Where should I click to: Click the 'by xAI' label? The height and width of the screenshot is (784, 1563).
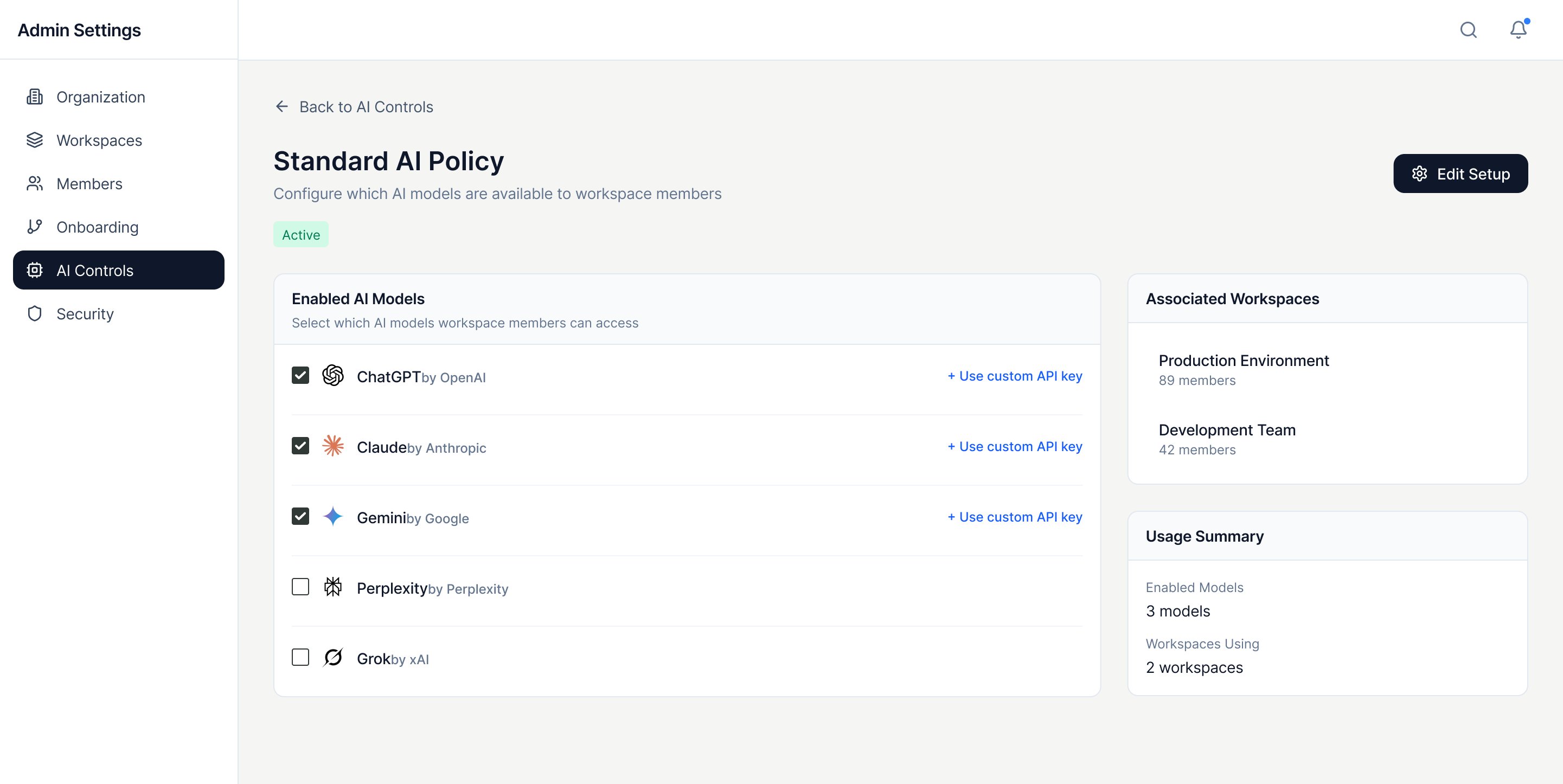point(410,660)
